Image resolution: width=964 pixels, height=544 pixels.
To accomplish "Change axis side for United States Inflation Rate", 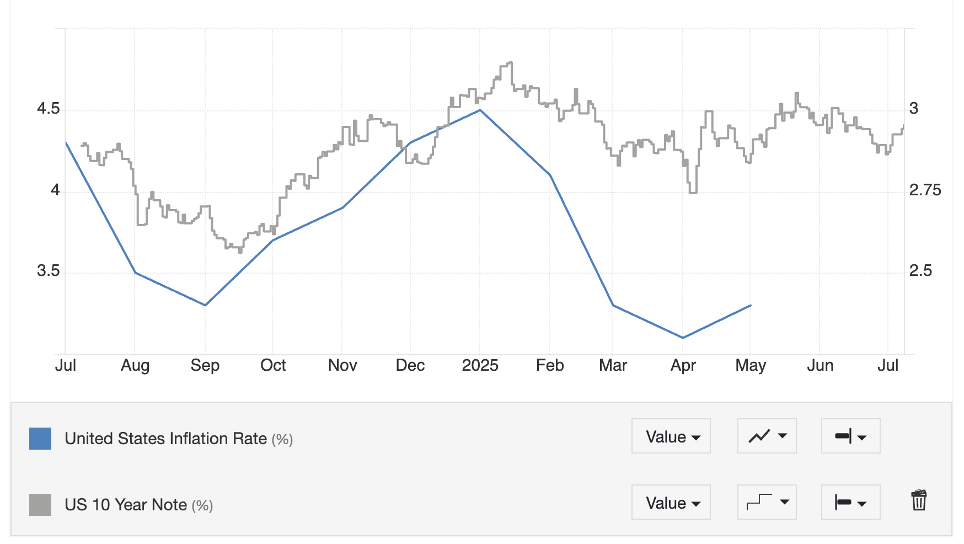I will 850,437.
